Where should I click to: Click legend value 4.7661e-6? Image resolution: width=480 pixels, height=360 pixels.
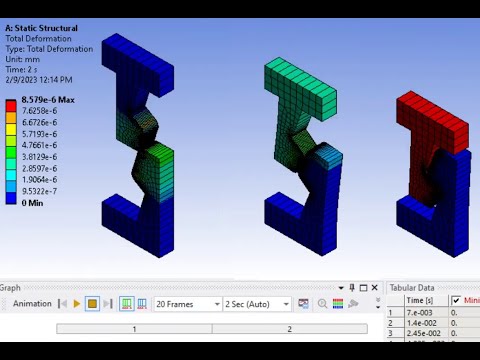coord(39,145)
